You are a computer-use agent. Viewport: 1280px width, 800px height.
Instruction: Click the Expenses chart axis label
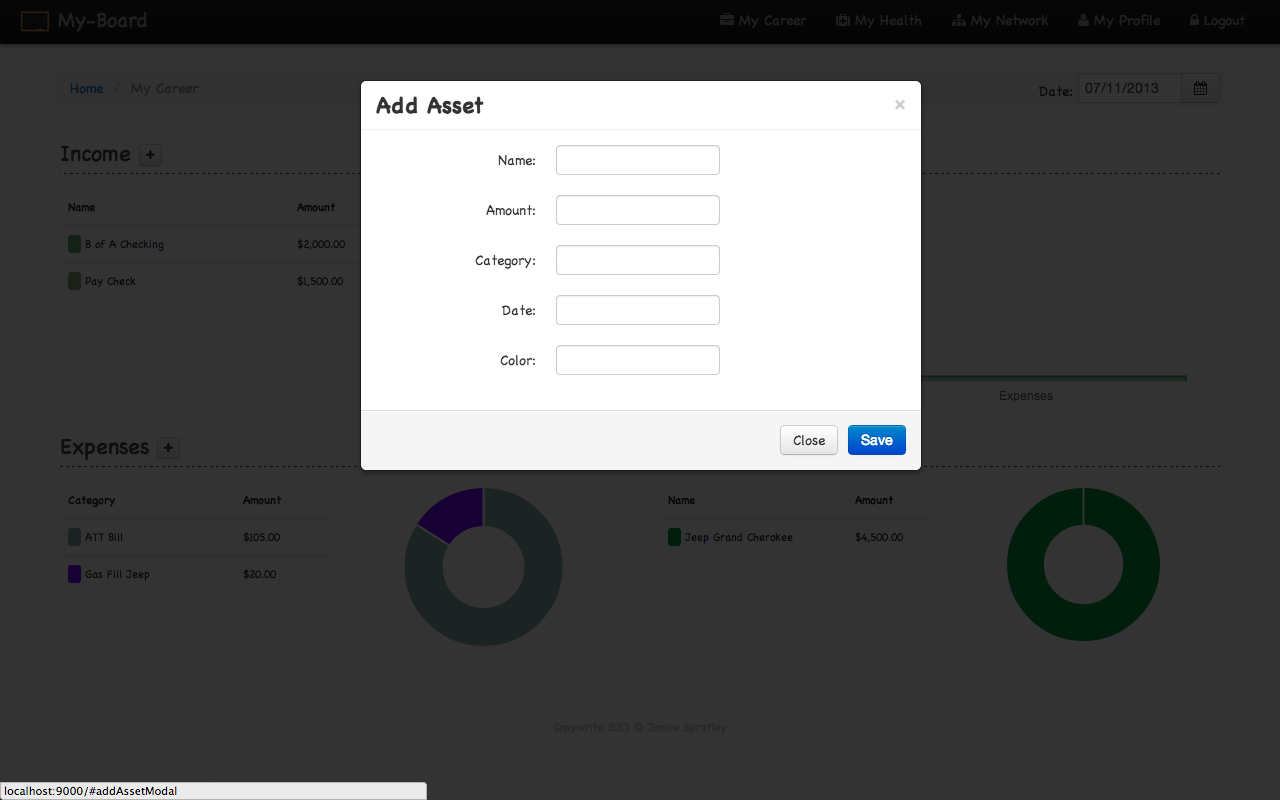pyautogui.click(x=1026, y=396)
